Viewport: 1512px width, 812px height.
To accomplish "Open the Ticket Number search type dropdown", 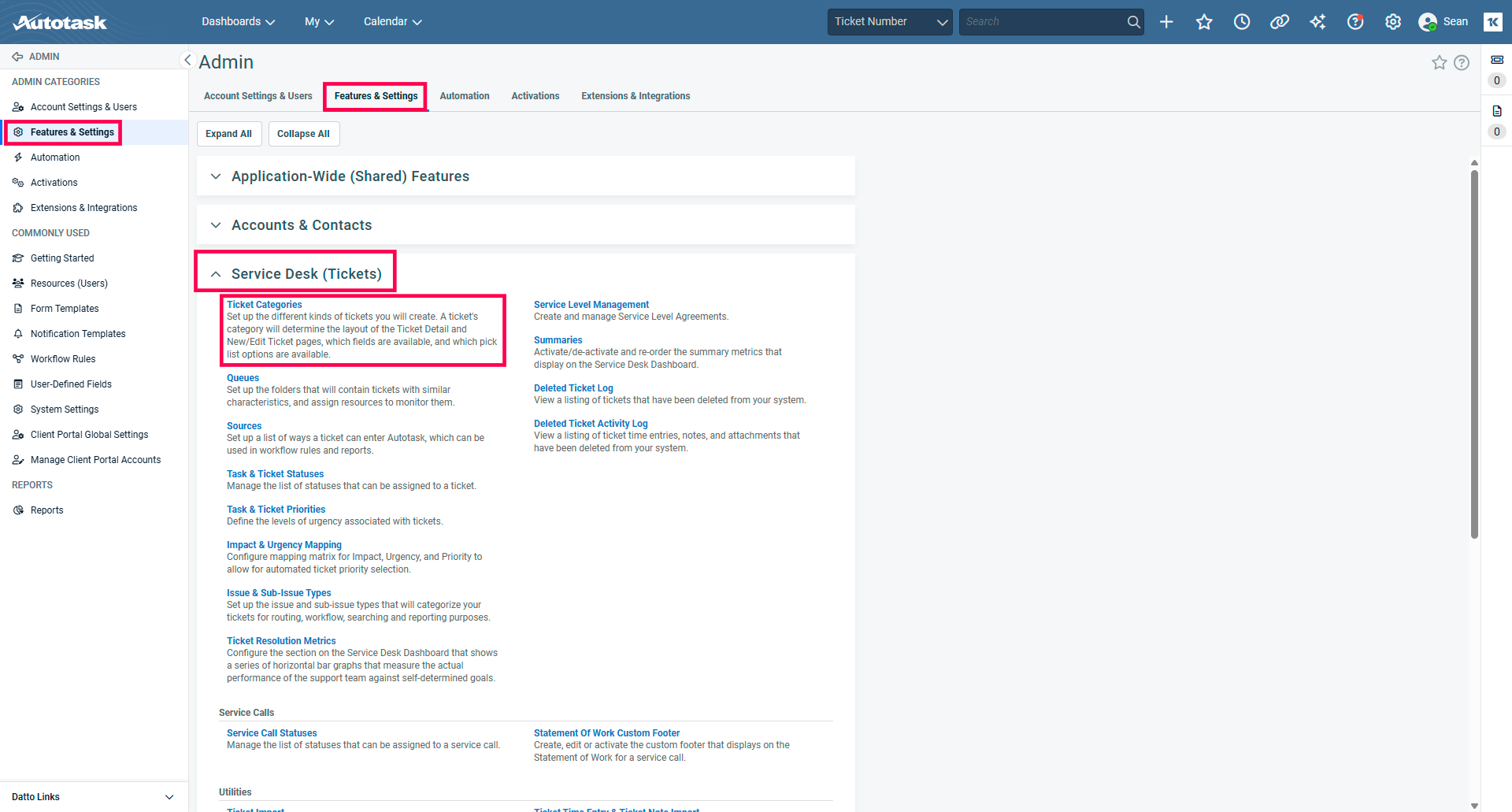I will point(890,22).
